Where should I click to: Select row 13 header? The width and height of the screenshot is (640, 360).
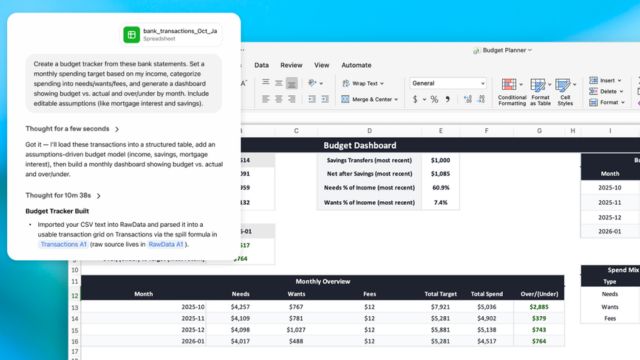[75, 307]
